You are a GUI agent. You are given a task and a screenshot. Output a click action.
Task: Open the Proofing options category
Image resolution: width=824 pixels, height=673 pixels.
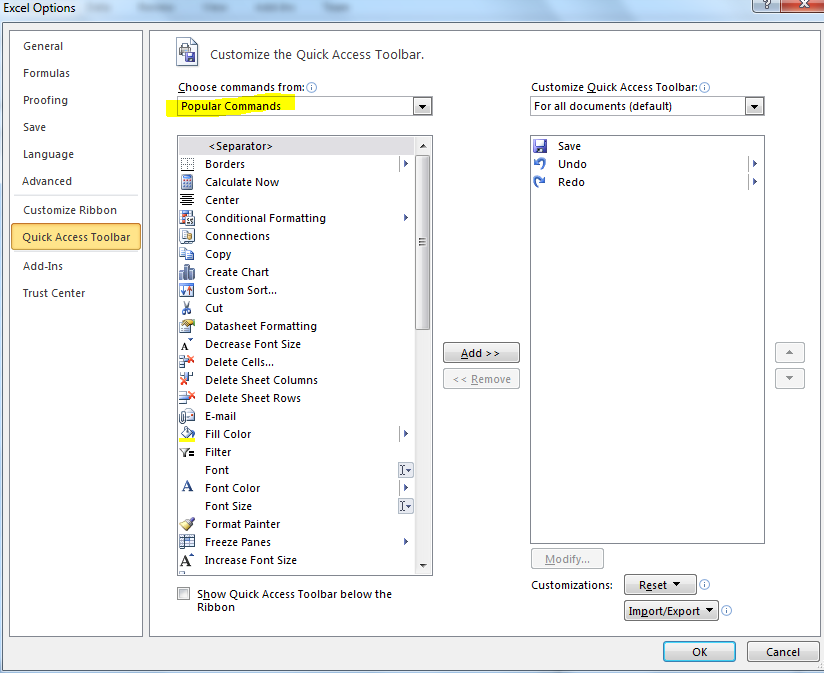coord(45,100)
